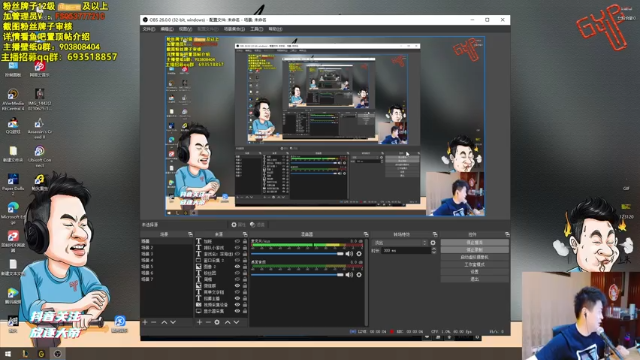Viewport: 640px width, 360px height.
Task: Add a new source with the plus icon
Action: pyautogui.click(x=199, y=322)
